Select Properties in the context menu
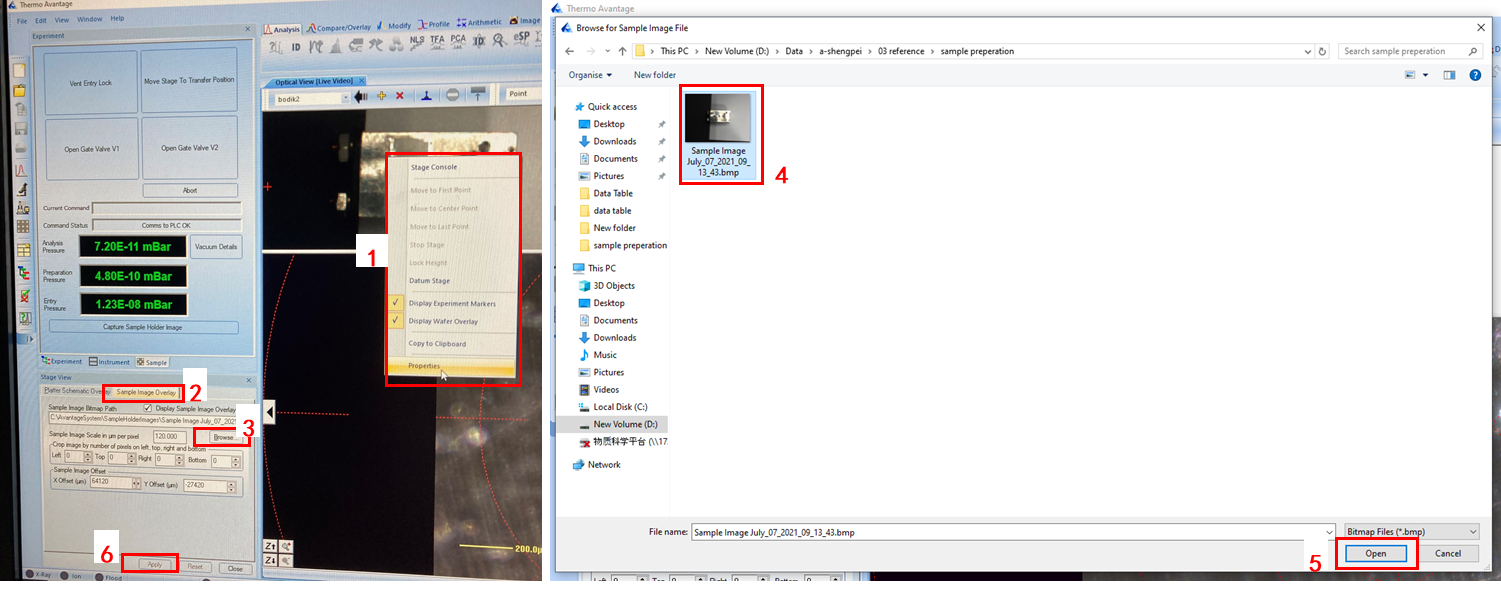Image resolution: width=1501 pixels, height=592 pixels. [x=424, y=366]
